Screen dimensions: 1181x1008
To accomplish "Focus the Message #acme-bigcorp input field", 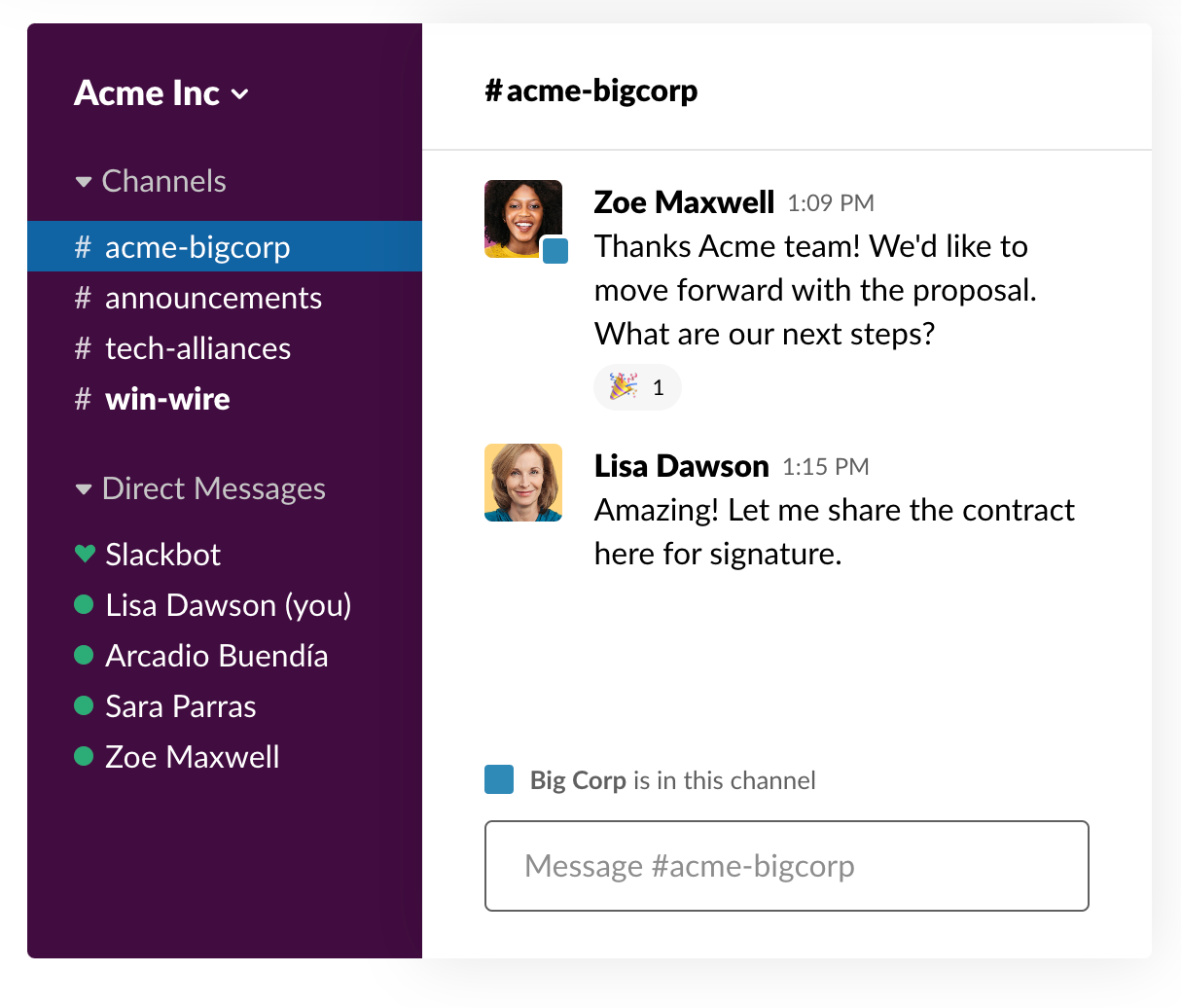I will (787, 866).
